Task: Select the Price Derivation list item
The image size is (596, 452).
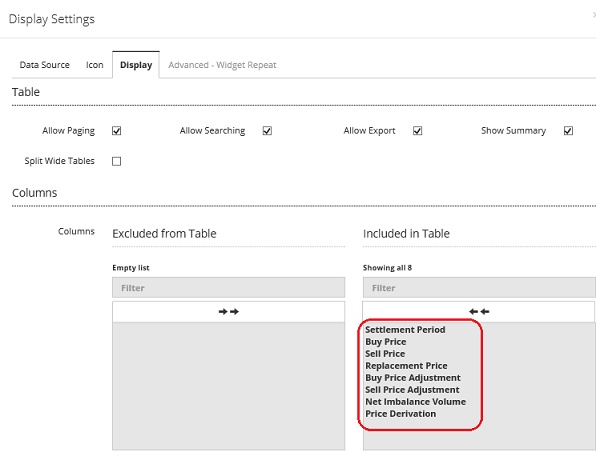Action: coord(401,414)
